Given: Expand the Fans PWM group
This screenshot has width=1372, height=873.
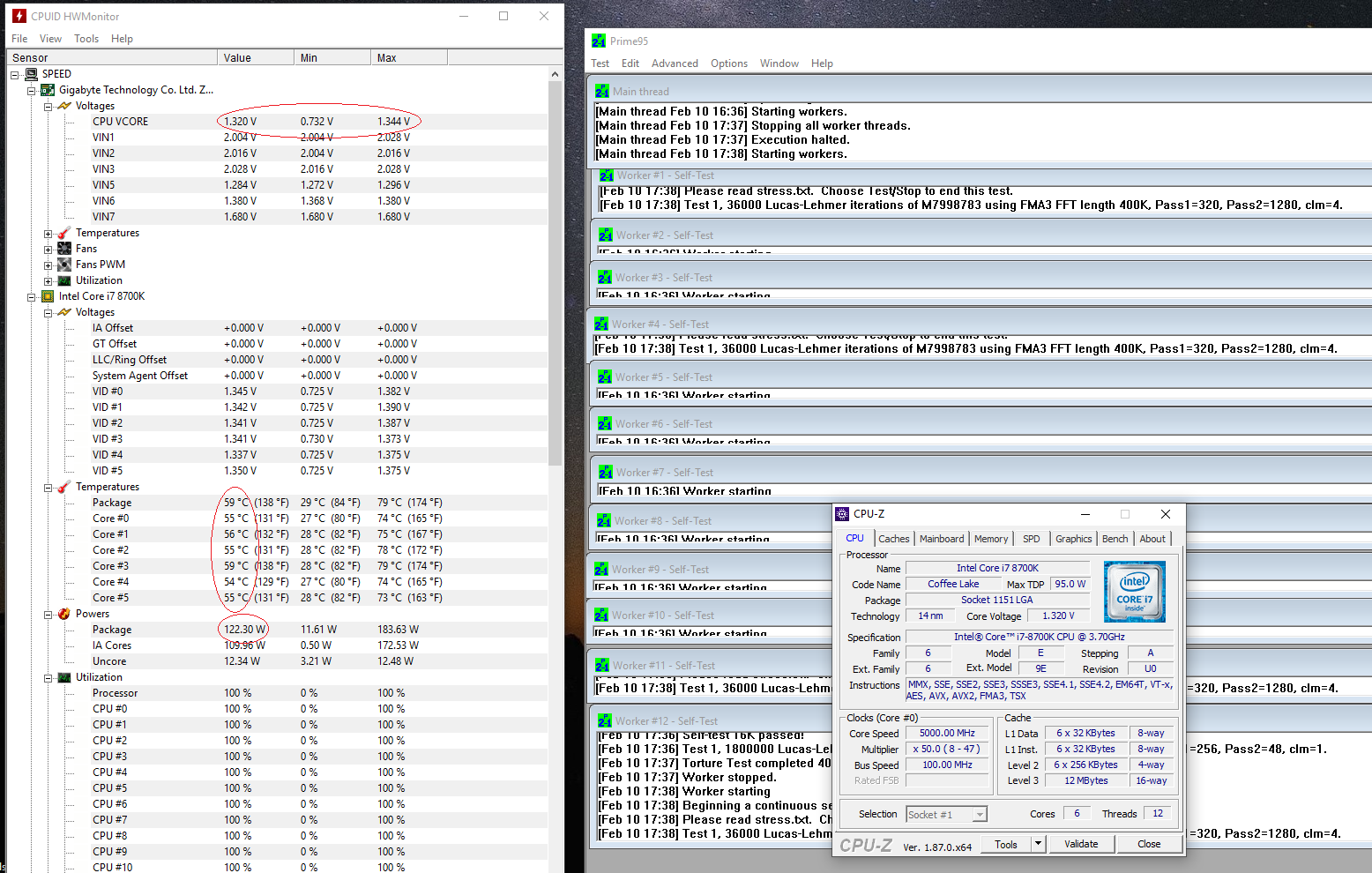Looking at the screenshot, I should (48, 265).
